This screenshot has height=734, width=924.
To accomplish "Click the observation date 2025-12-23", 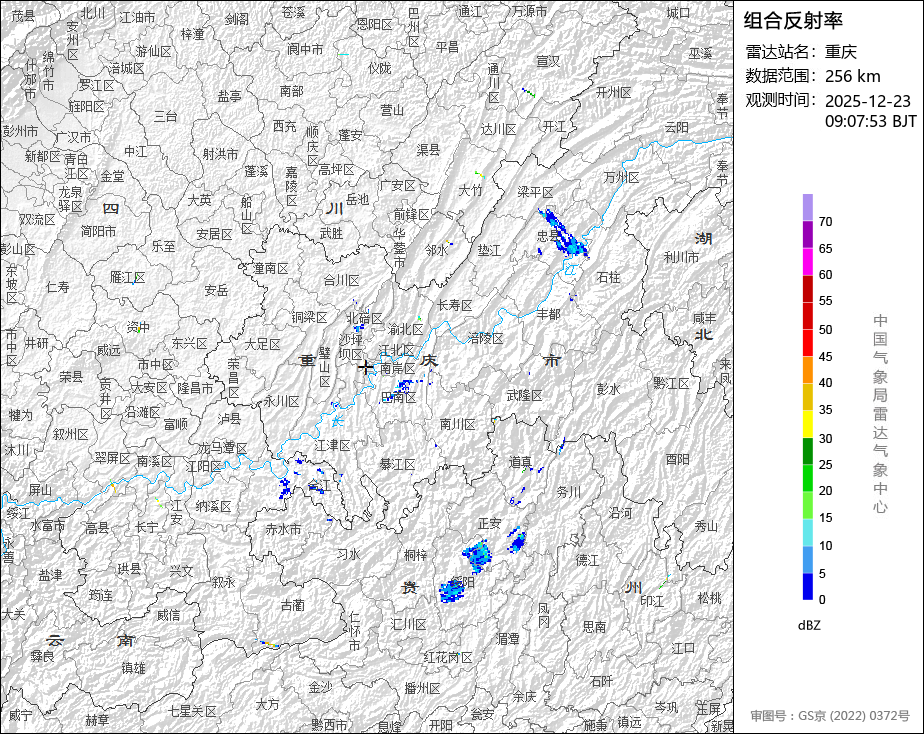I will click(867, 101).
